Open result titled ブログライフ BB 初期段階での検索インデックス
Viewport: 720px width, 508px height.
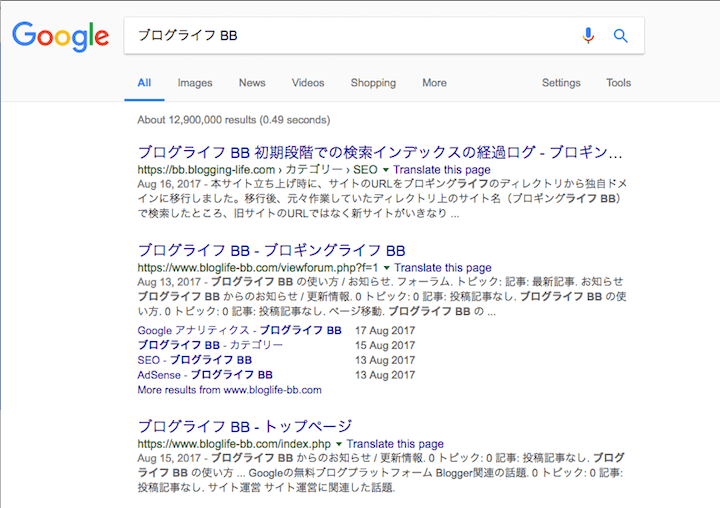[380, 152]
